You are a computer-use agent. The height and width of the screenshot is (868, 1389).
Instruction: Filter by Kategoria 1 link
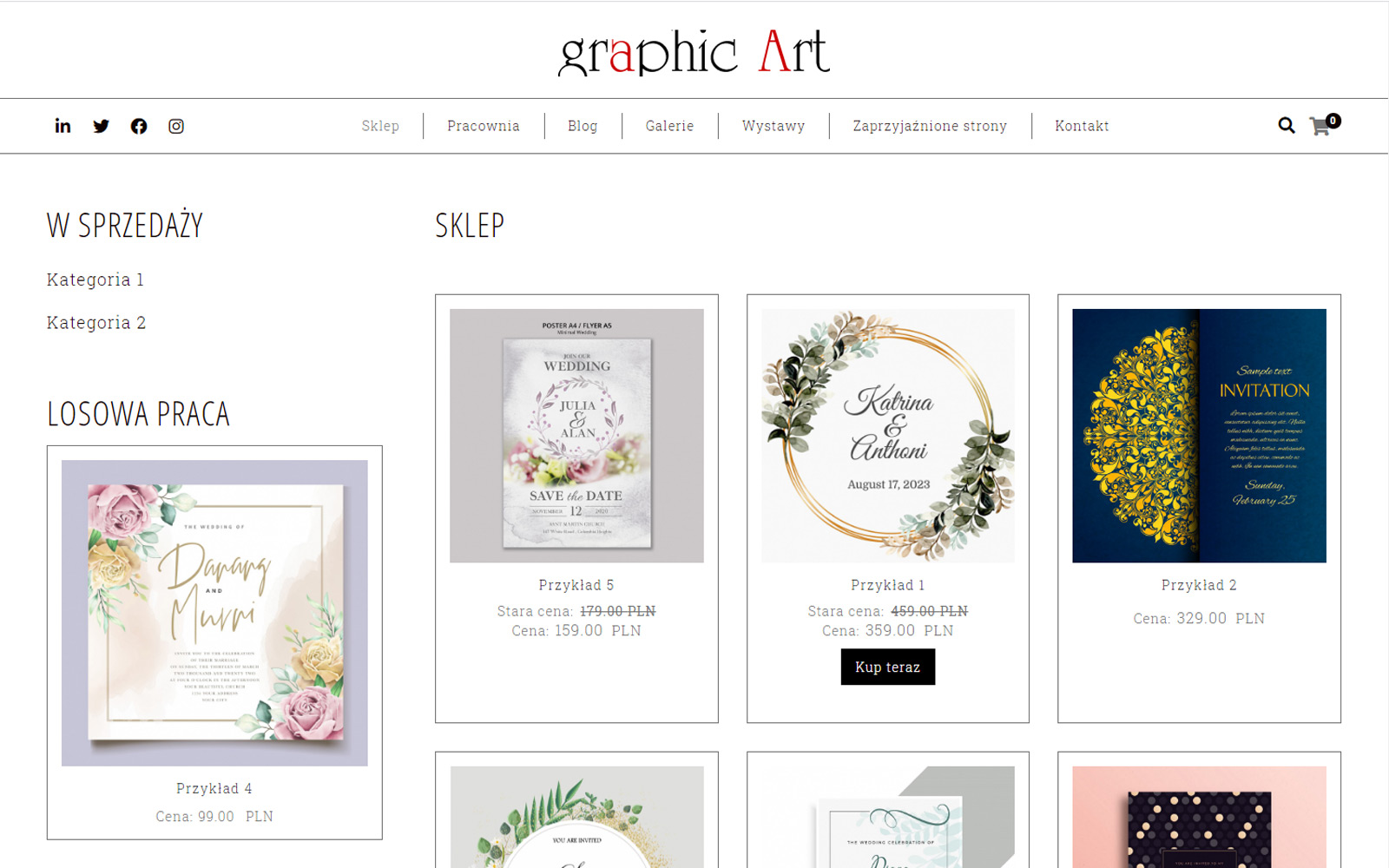95,279
